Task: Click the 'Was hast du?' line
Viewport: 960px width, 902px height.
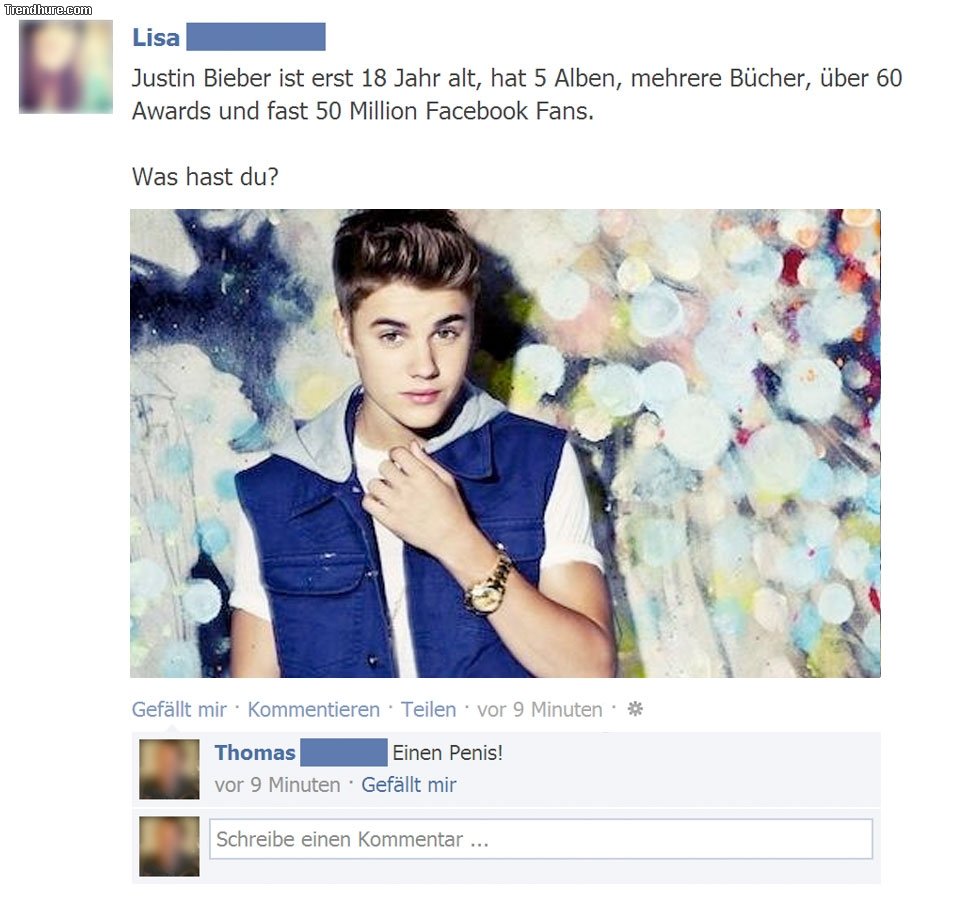Action: point(205,177)
